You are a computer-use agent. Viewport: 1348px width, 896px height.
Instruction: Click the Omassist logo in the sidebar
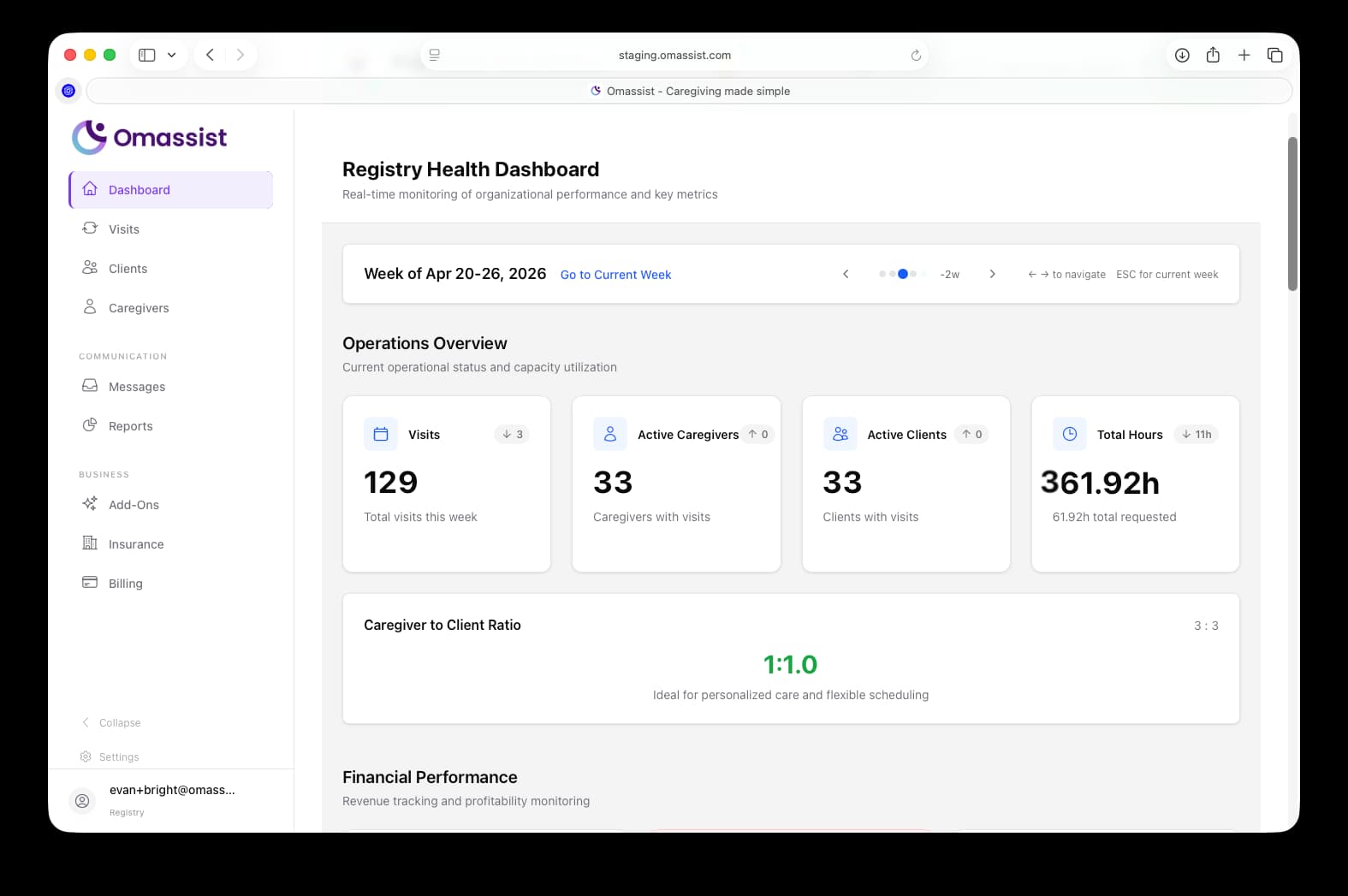(x=150, y=137)
